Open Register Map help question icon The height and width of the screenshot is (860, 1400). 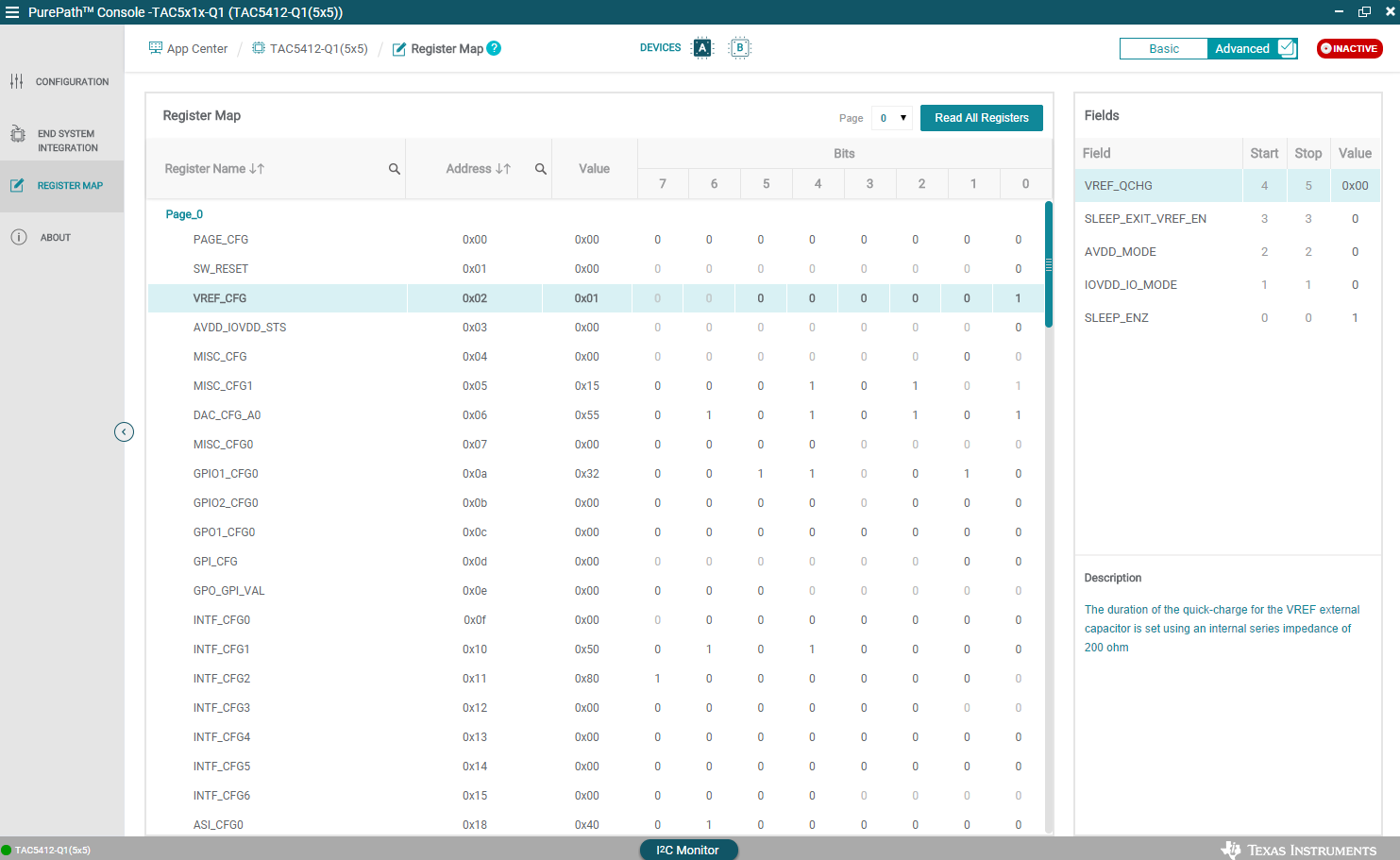494,48
